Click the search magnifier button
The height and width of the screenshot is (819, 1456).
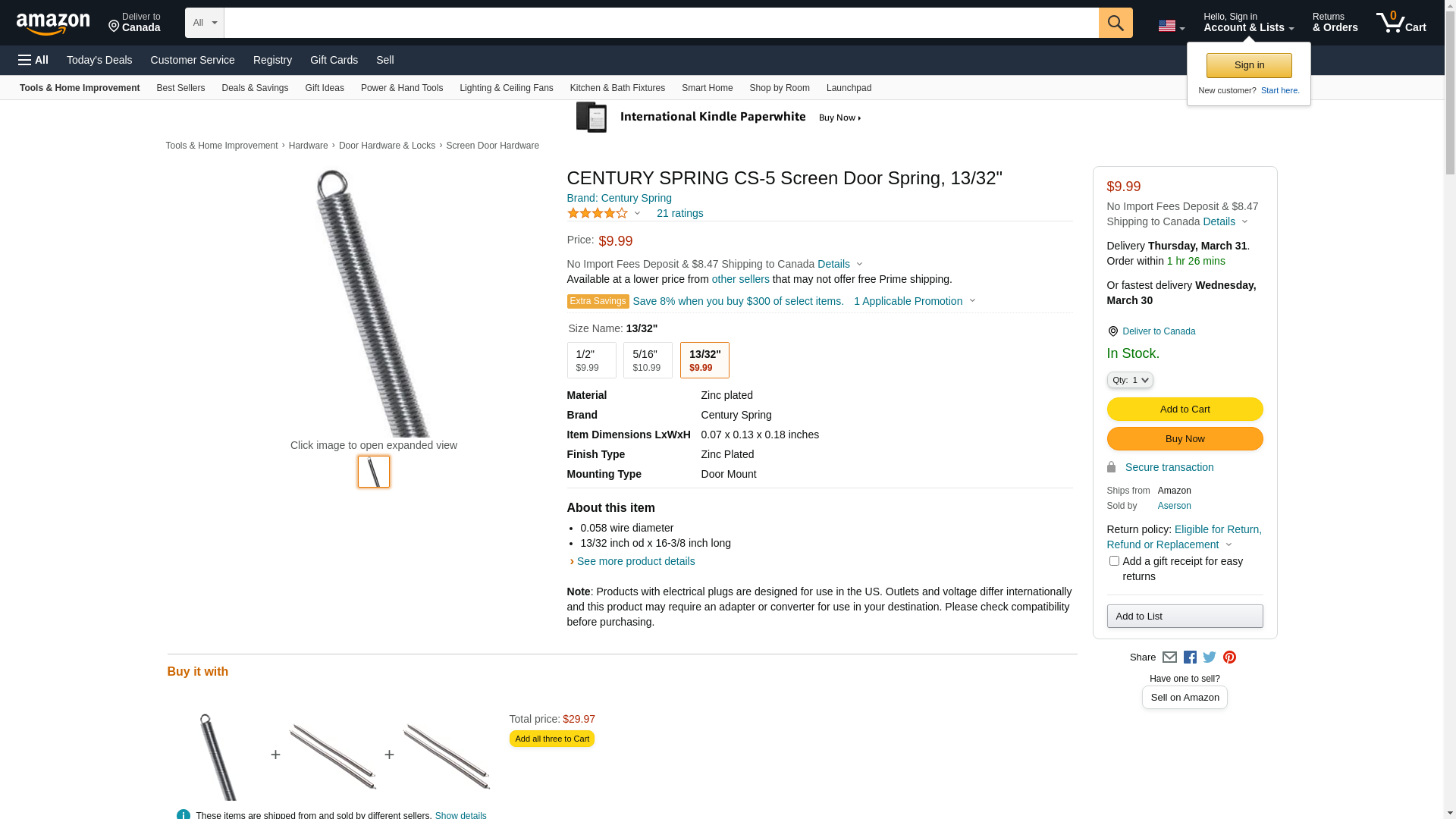(1116, 23)
